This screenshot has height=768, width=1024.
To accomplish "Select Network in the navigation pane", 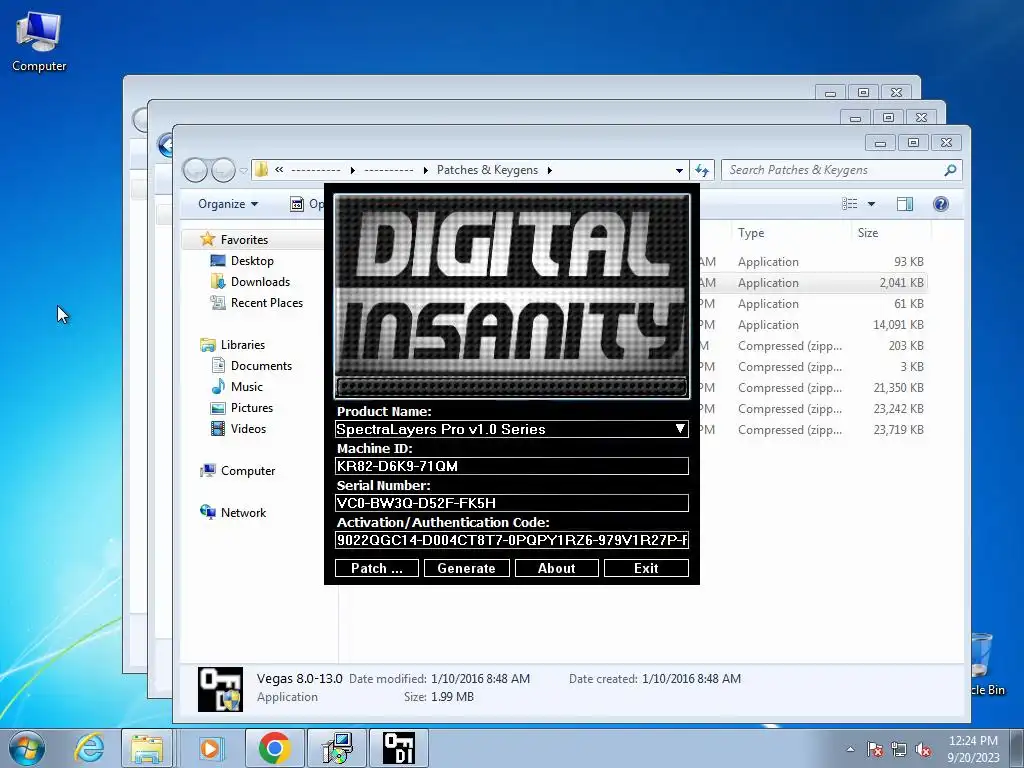I will click(x=243, y=513).
